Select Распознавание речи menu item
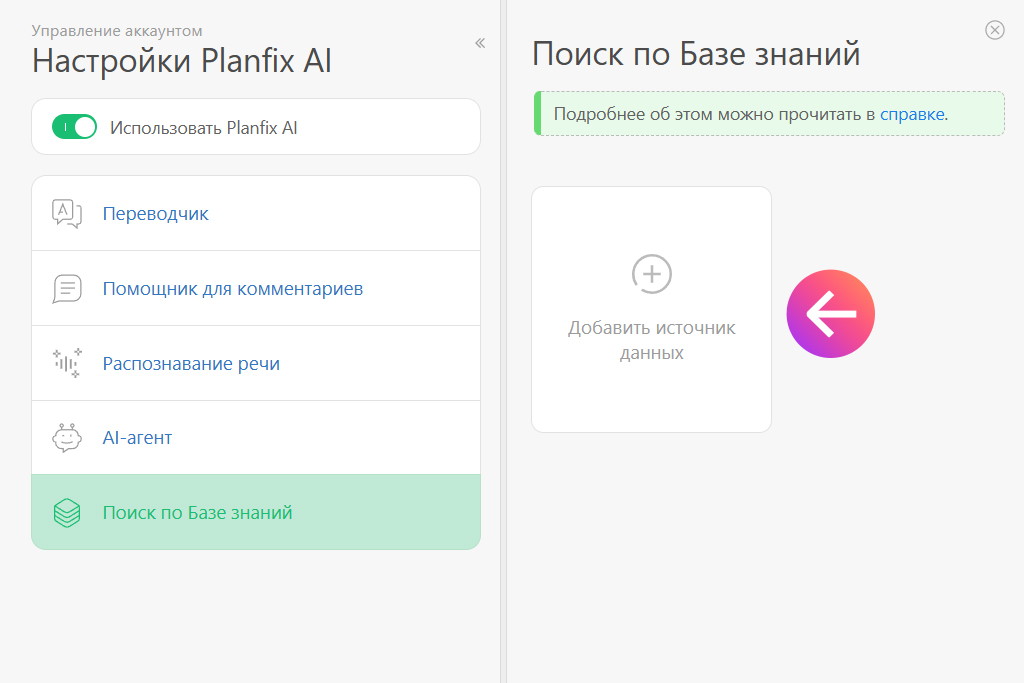 pos(191,364)
